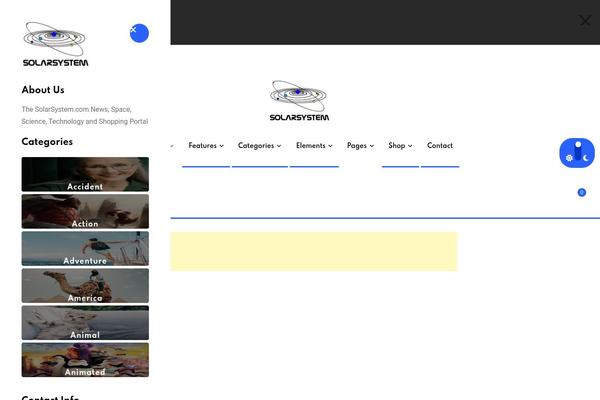Open the Accident category thumbnail
The height and width of the screenshot is (400, 600).
85,174
